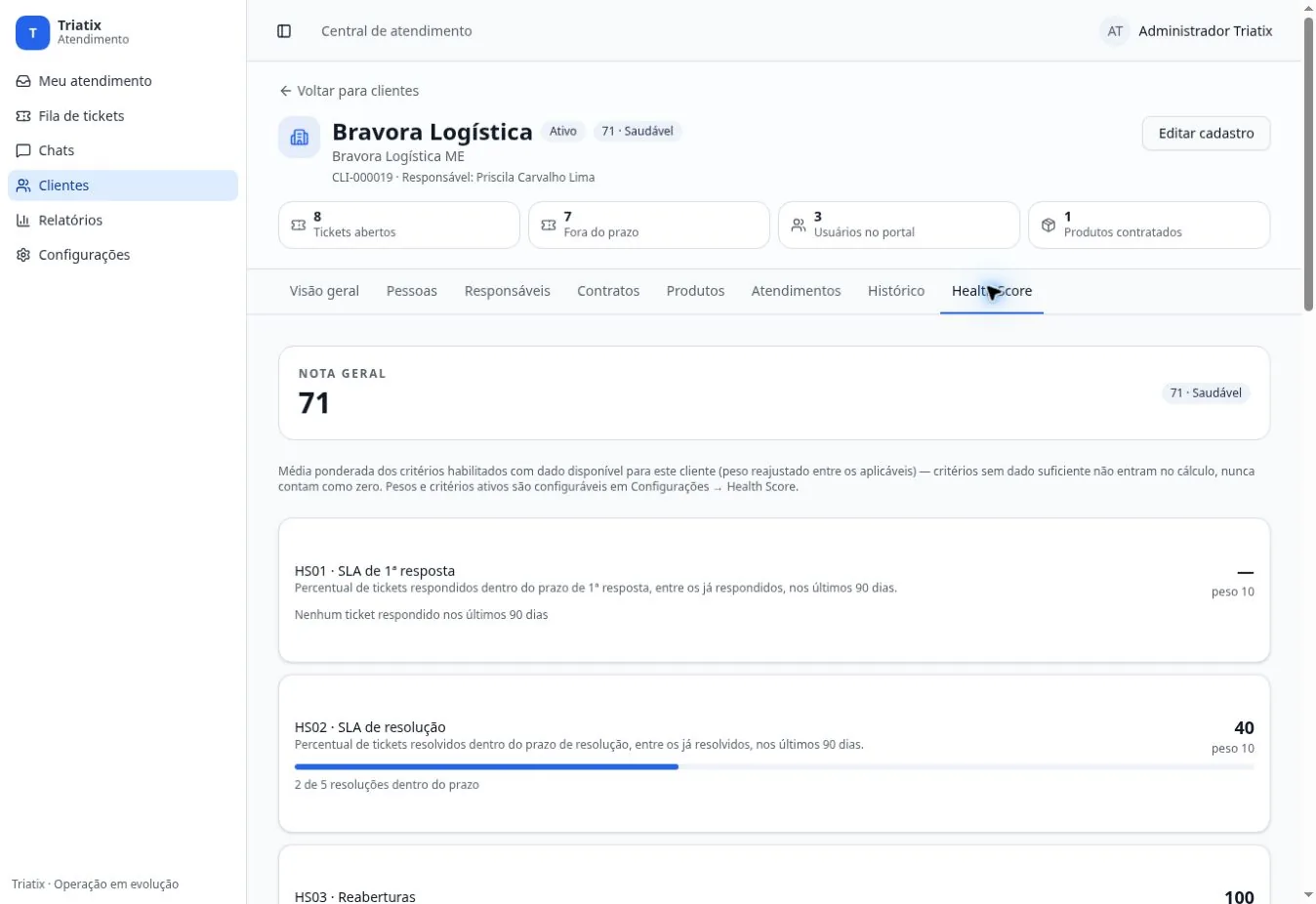Click the Produtos contratados card
The width and height of the screenshot is (1316, 904).
(1149, 226)
